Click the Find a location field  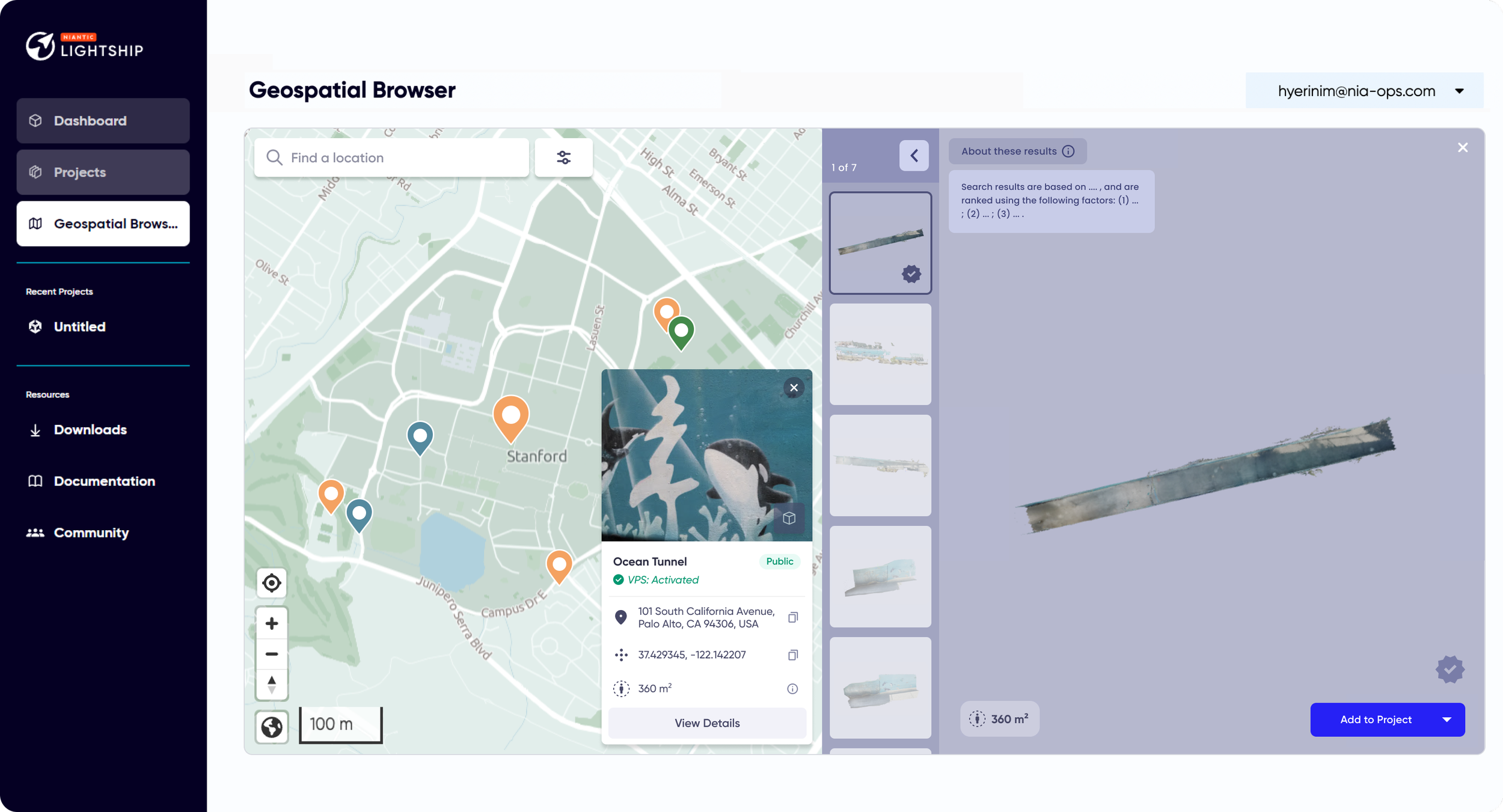[403, 157]
